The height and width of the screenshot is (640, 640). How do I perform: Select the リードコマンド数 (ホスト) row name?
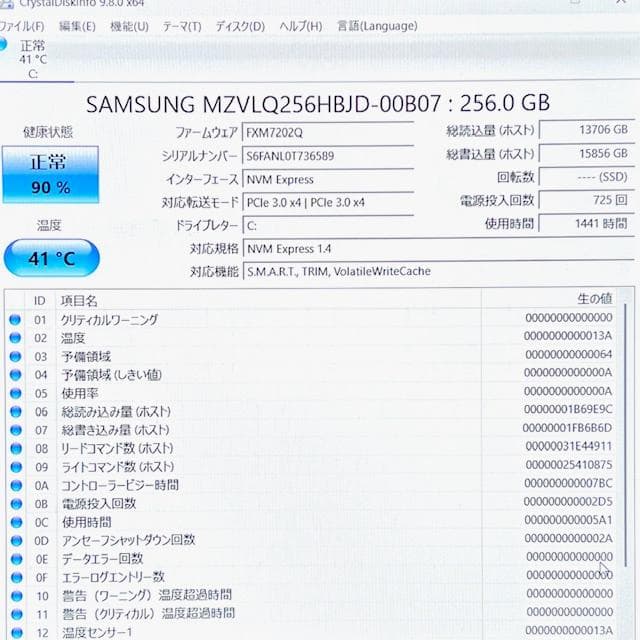117,449
